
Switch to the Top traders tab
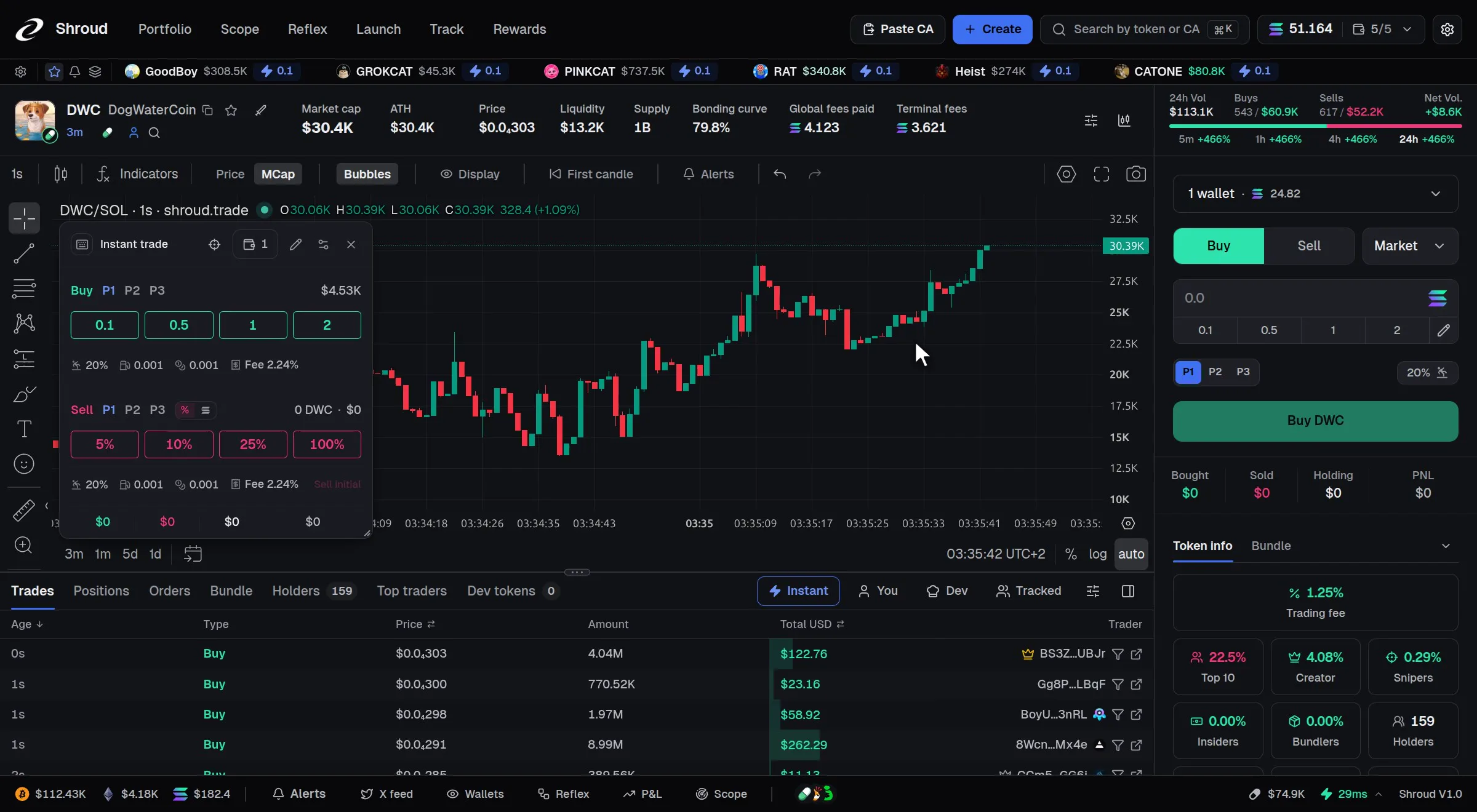pos(411,591)
